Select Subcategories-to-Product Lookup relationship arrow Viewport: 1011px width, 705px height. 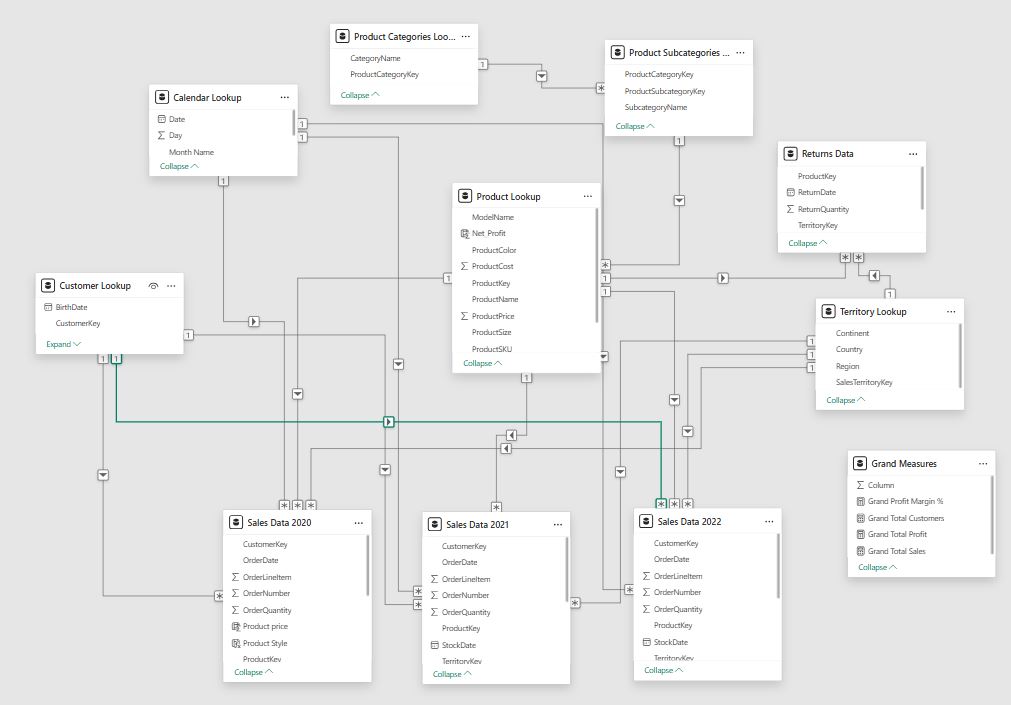(x=679, y=201)
